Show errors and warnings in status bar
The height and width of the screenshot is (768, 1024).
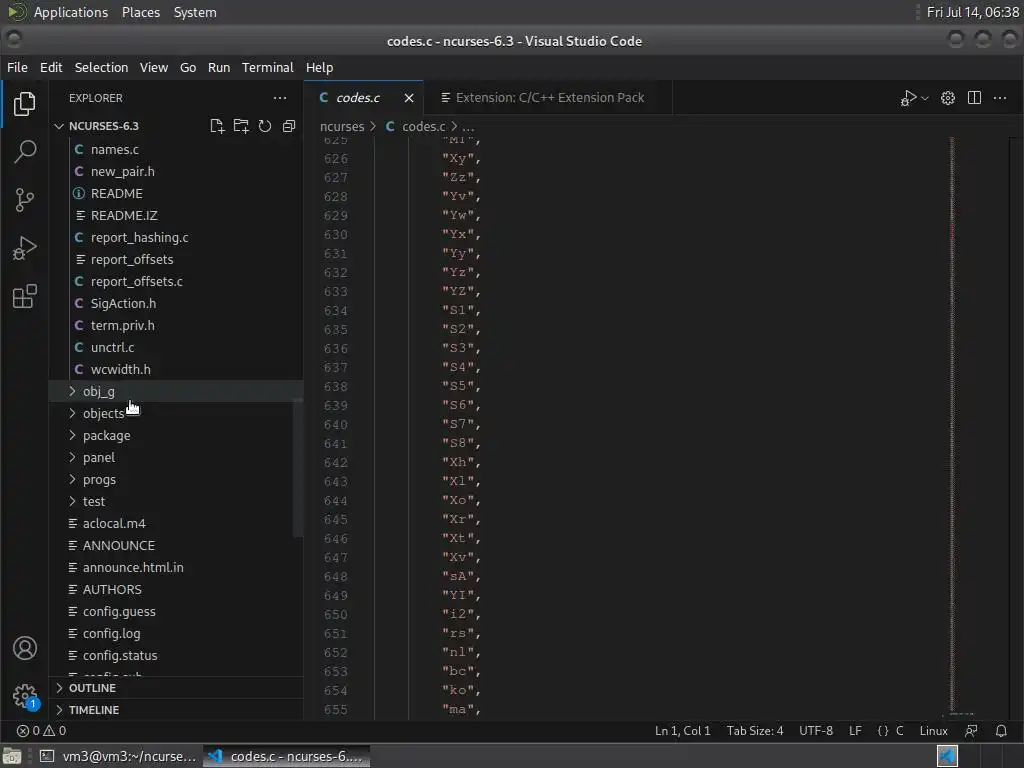click(41, 731)
